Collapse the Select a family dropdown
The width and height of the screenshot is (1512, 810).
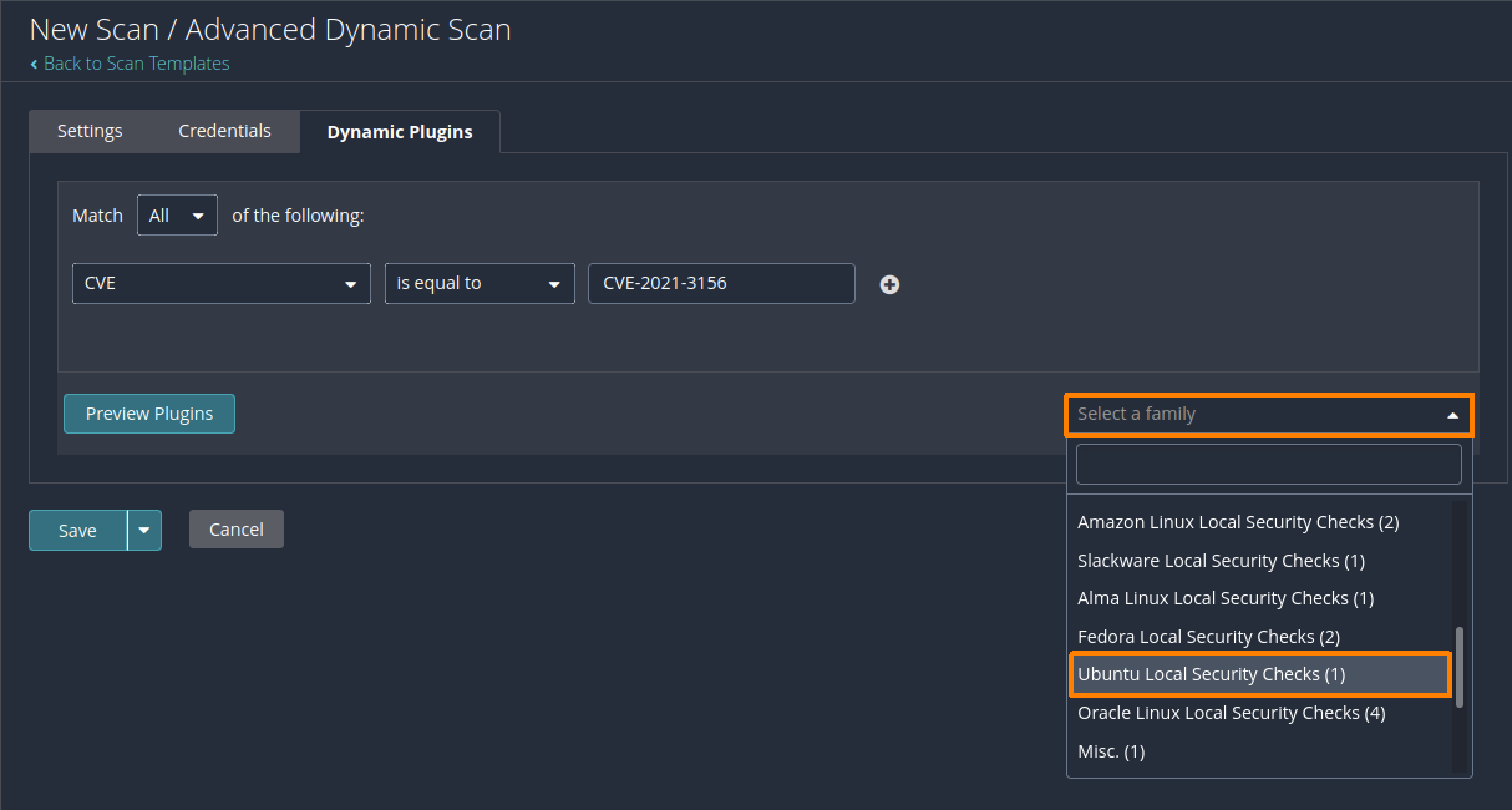tap(1452, 415)
